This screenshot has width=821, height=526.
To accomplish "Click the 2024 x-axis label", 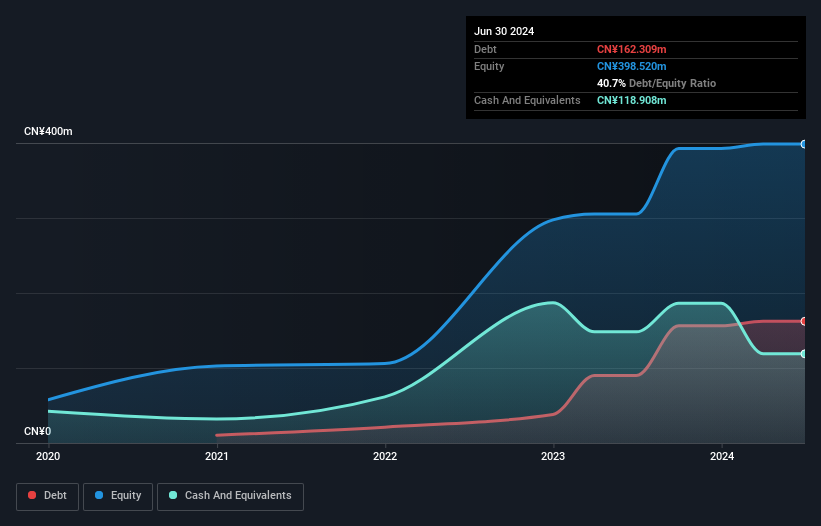I will pyautogui.click(x=722, y=456).
